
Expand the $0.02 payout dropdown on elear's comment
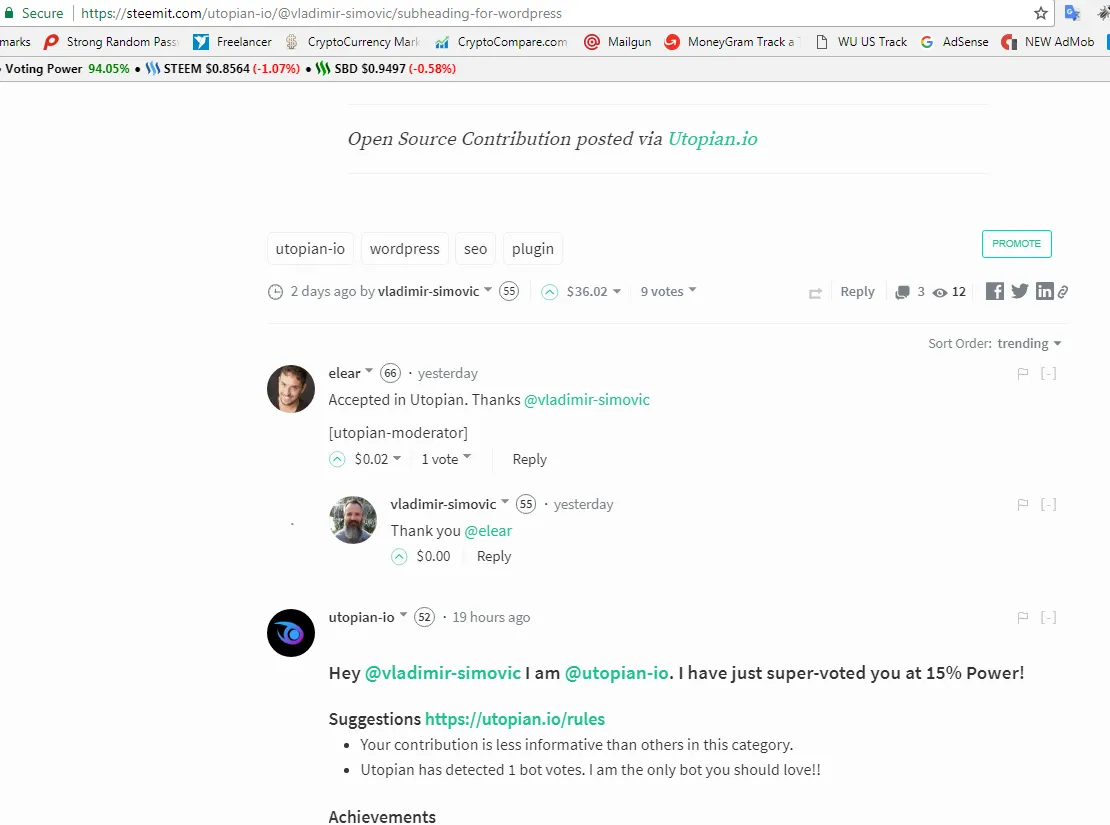tap(397, 458)
